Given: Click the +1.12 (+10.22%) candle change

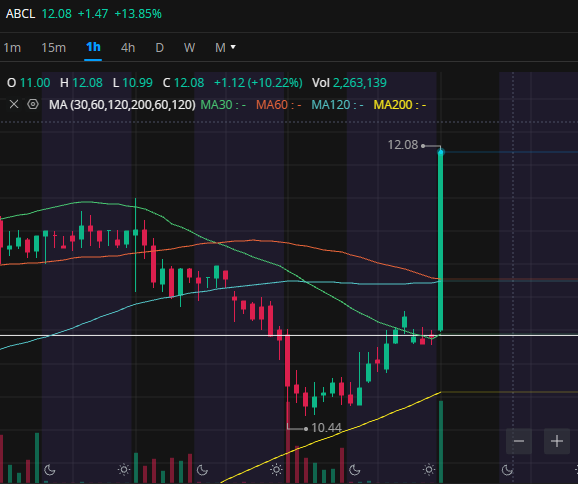Looking at the screenshot, I should 258,83.
